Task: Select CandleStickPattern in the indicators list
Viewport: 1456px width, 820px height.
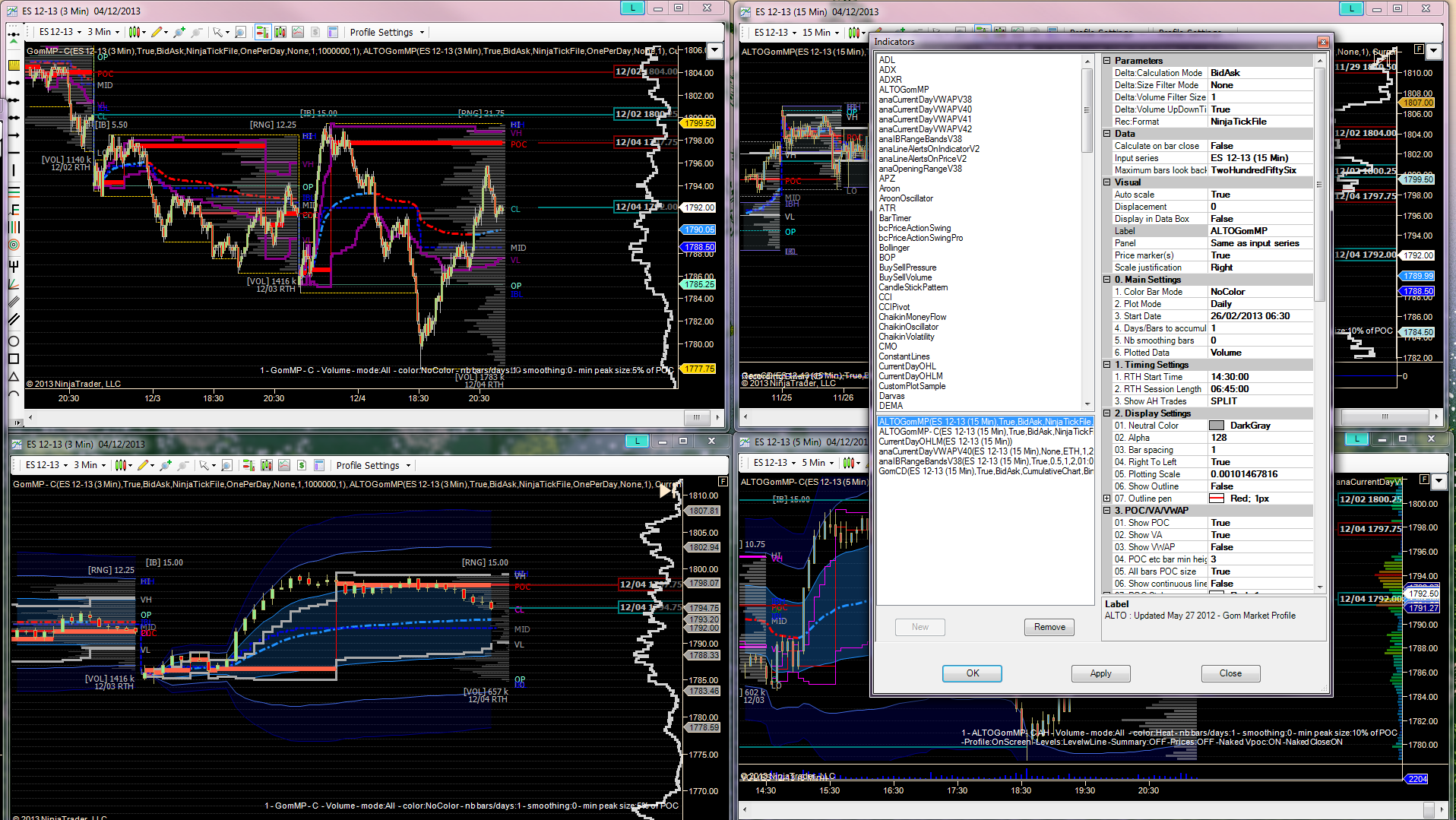Action: (x=913, y=287)
